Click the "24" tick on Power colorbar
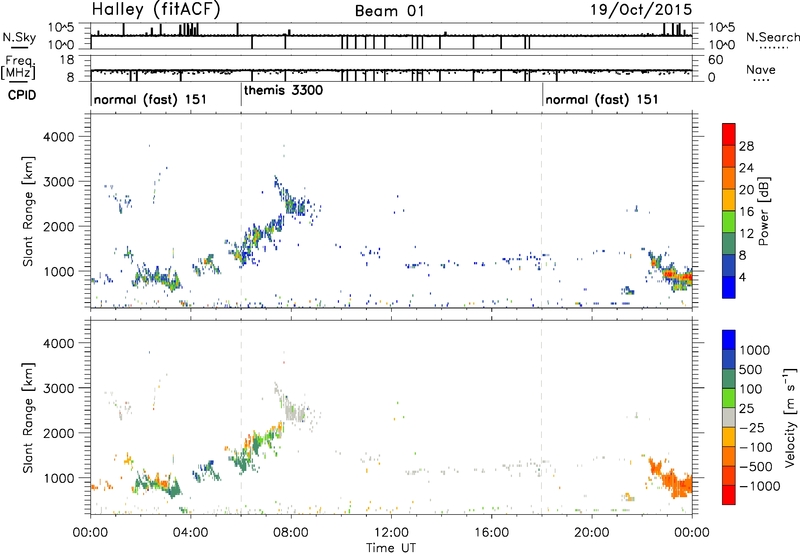 pos(746,168)
